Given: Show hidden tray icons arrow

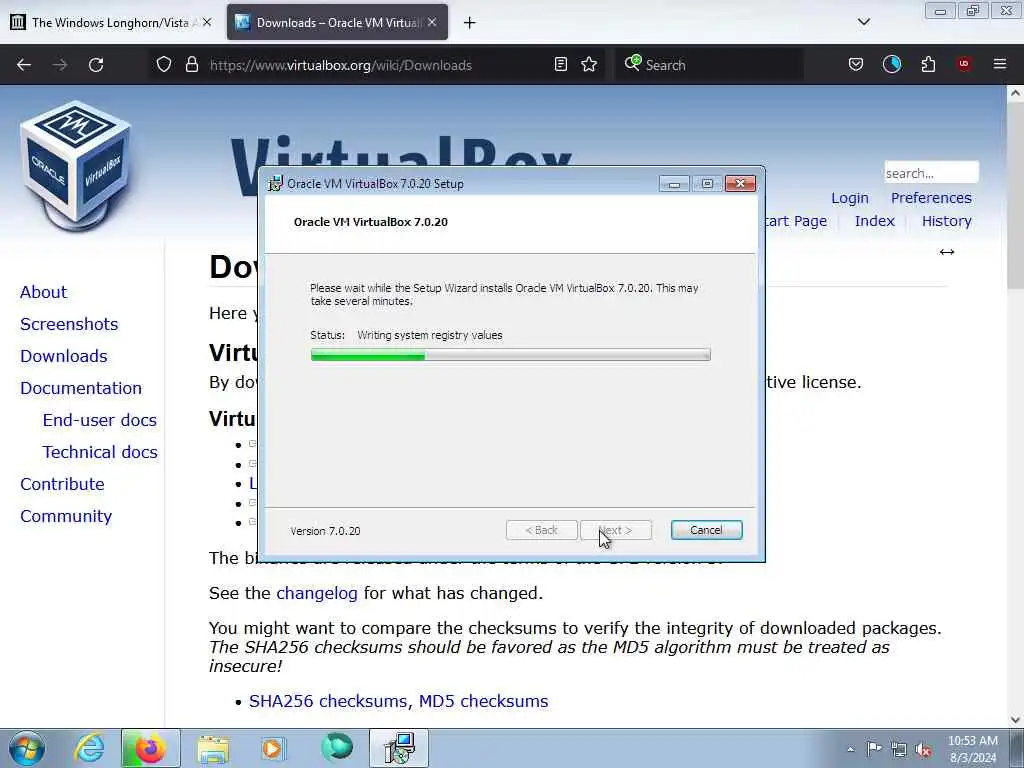Looking at the screenshot, I should point(850,750).
